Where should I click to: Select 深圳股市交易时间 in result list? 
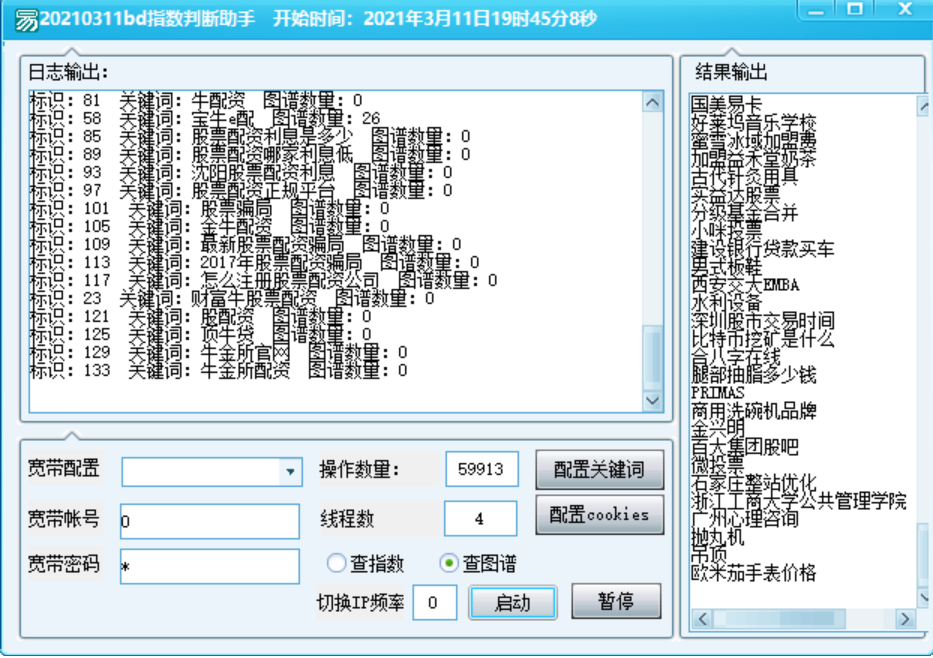pyautogui.click(x=762, y=321)
